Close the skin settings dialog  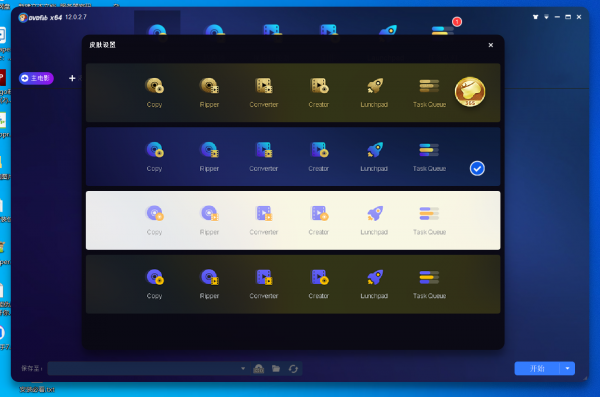pos(491,45)
